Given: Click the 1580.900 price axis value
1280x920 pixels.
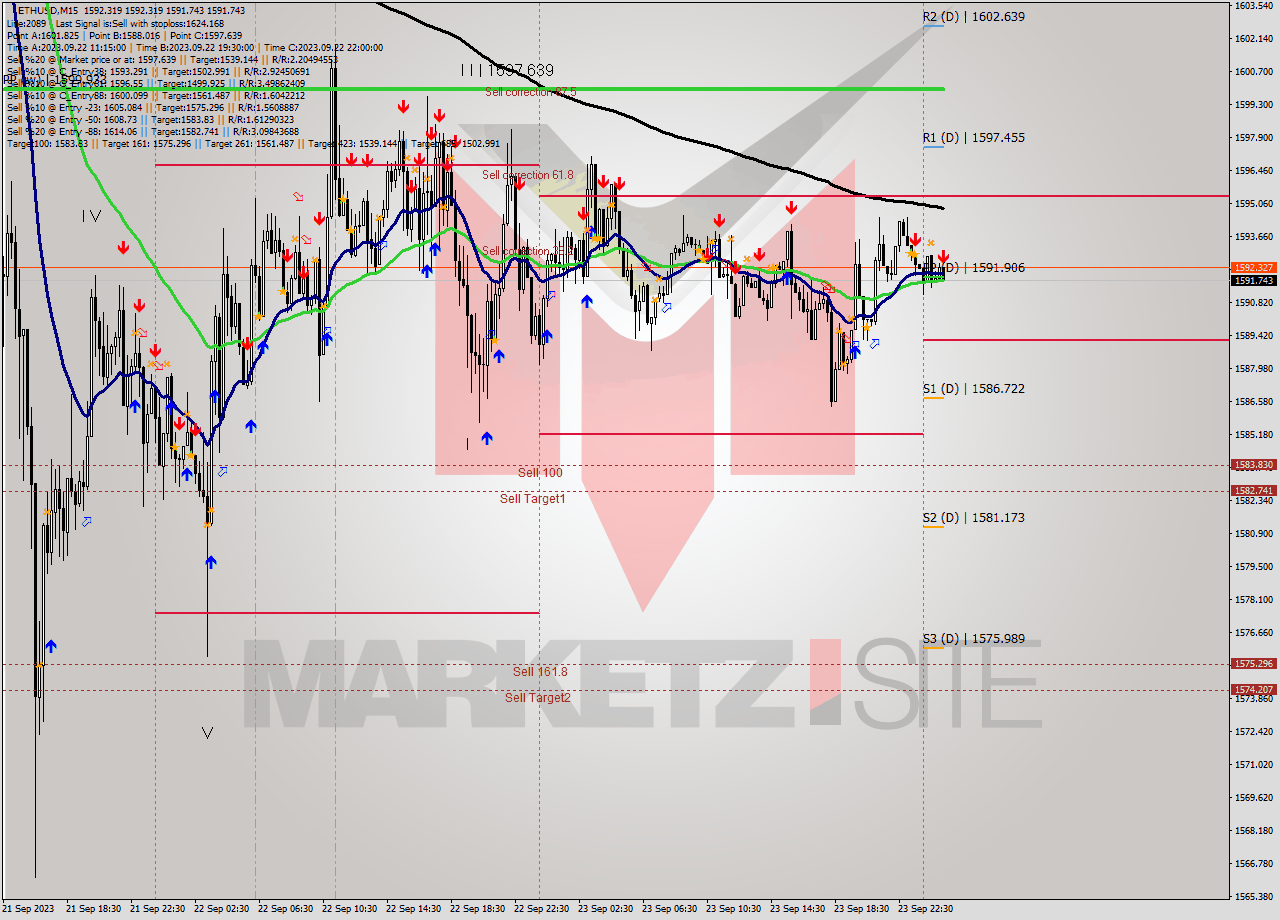Looking at the screenshot, I should tap(1254, 534).
